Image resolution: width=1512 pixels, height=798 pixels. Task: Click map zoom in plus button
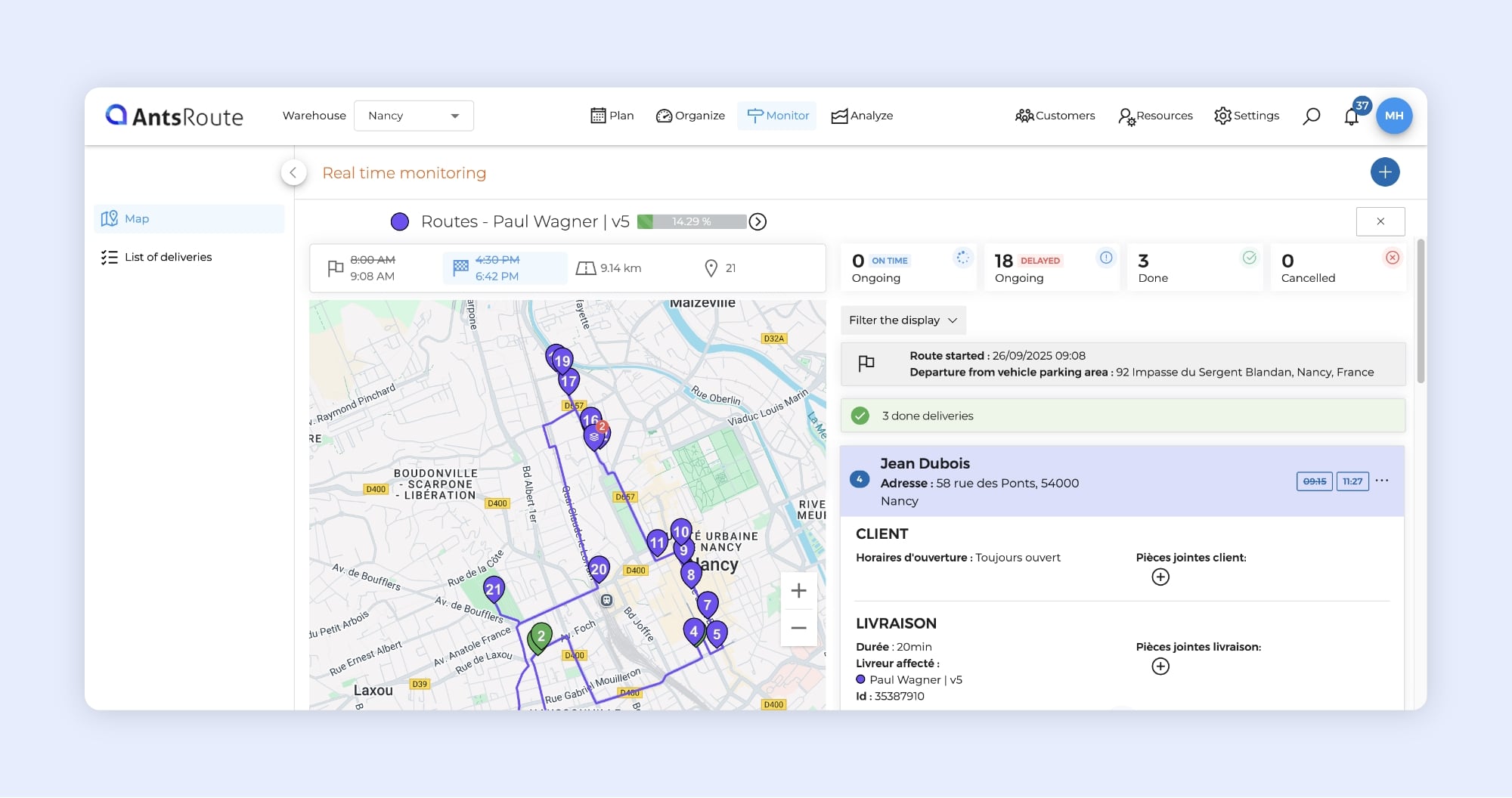pos(798,591)
